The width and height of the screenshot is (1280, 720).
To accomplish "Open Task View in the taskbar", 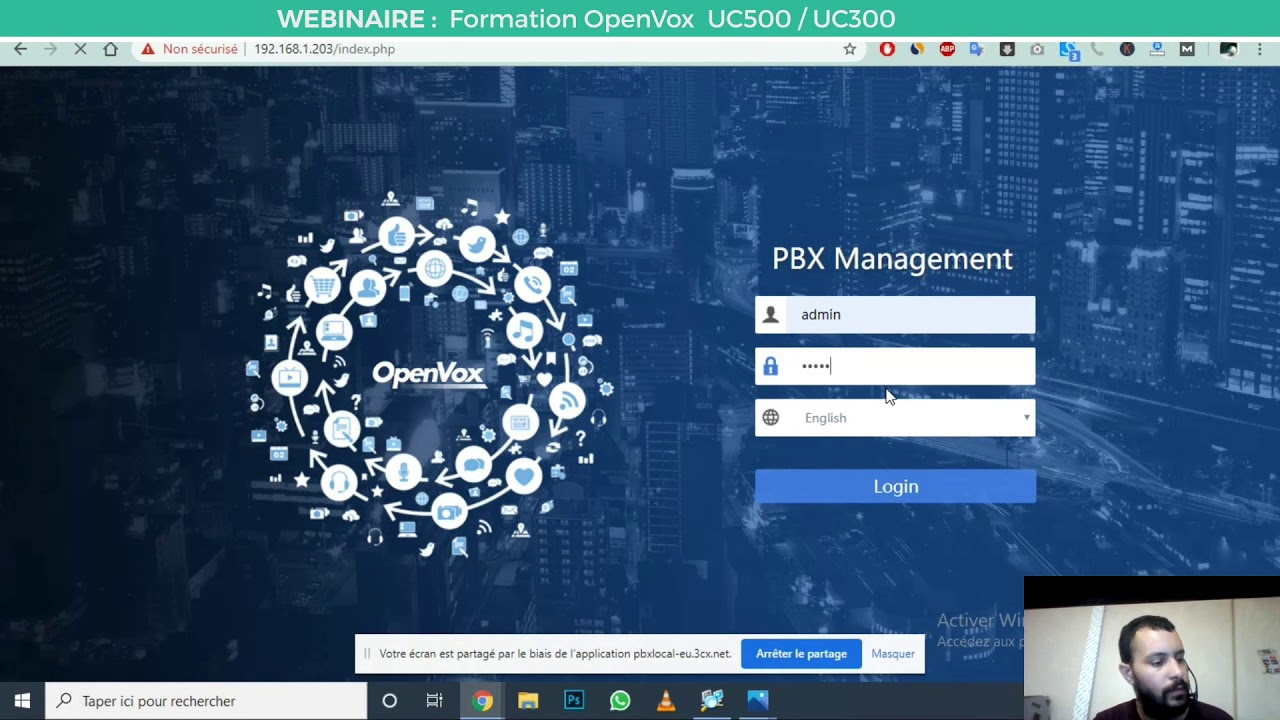I will [x=435, y=701].
